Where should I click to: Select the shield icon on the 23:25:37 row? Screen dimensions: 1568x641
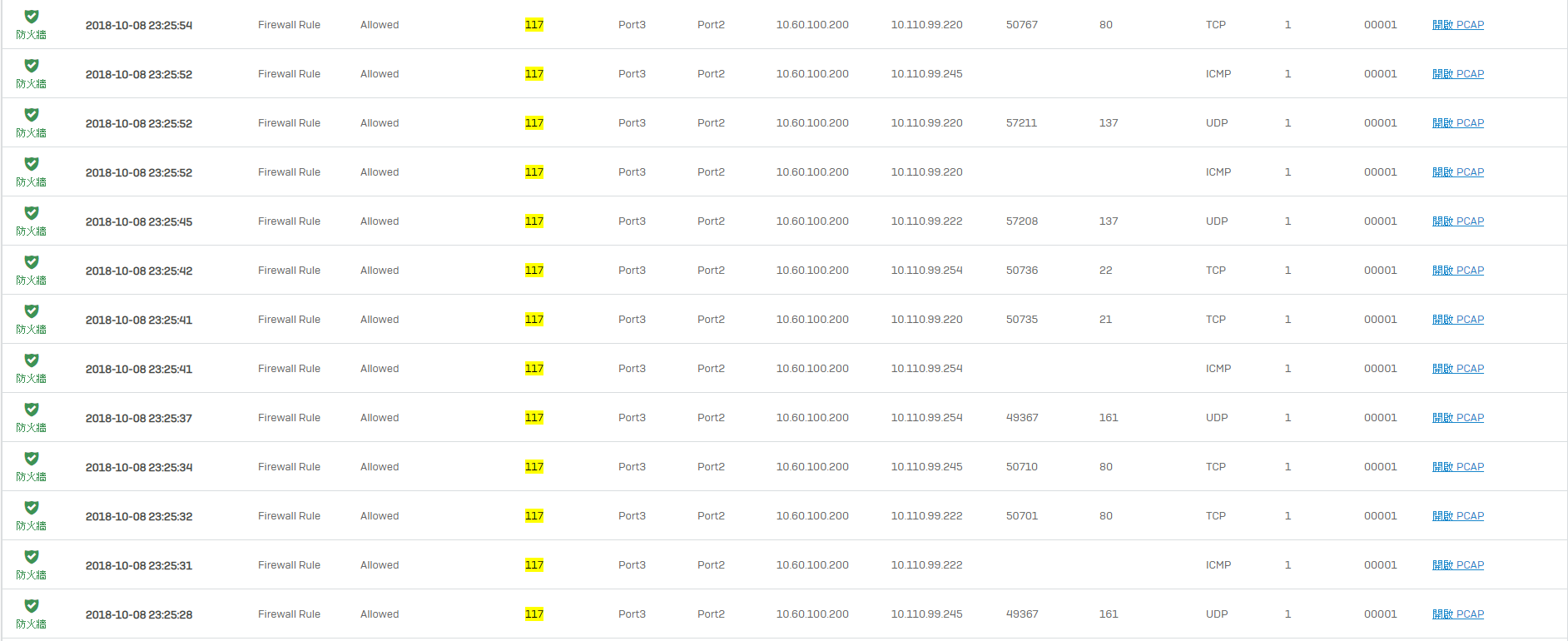click(x=32, y=409)
